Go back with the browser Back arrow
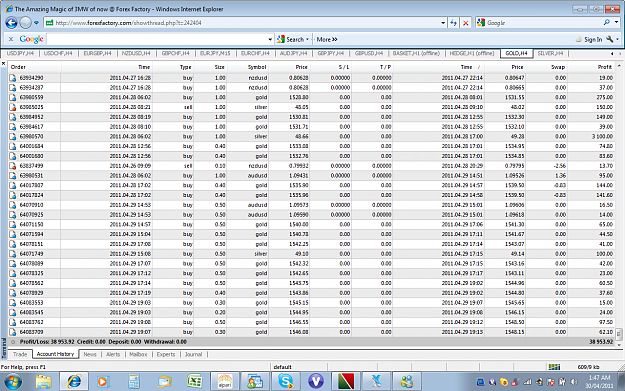This screenshot has width=625, height=391. click(x=11, y=23)
